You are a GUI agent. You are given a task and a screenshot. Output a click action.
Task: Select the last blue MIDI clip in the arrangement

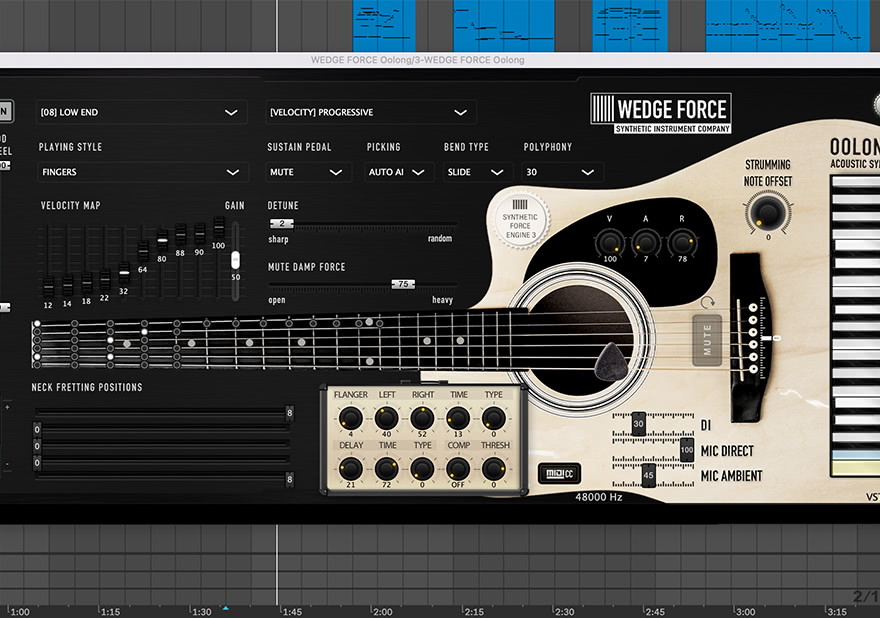(x=787, y=26)
